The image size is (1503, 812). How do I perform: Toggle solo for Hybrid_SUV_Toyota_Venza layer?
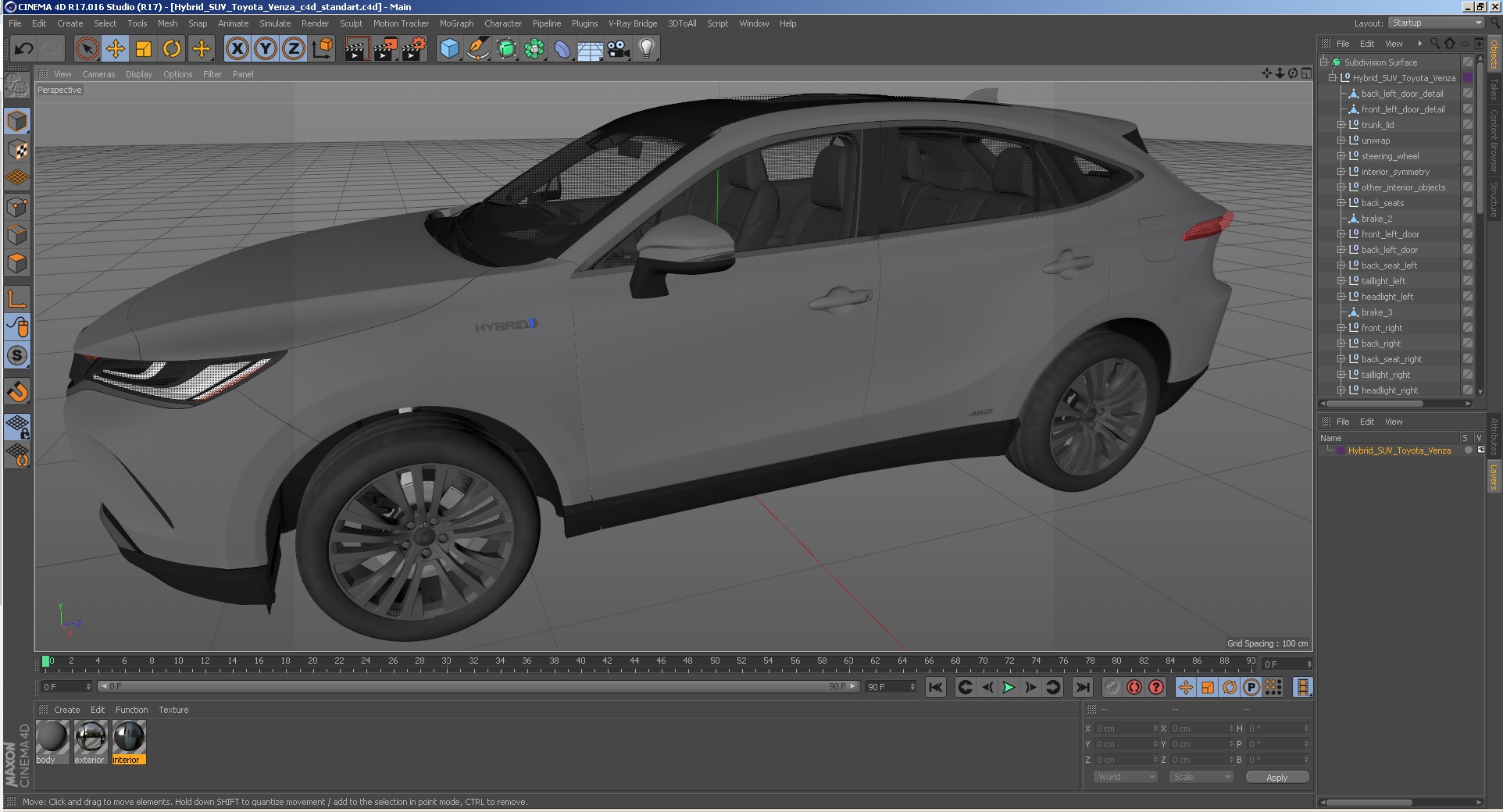click(x=1469, y=451)
